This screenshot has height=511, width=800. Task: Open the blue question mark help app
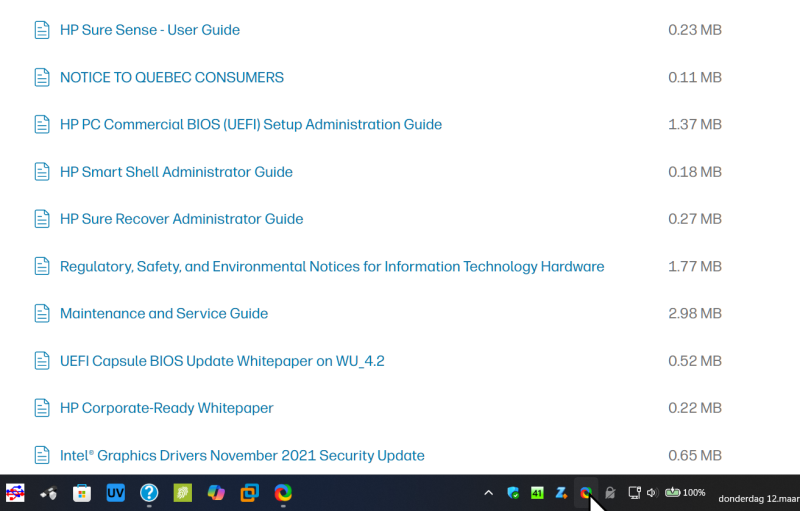(149, 493)
